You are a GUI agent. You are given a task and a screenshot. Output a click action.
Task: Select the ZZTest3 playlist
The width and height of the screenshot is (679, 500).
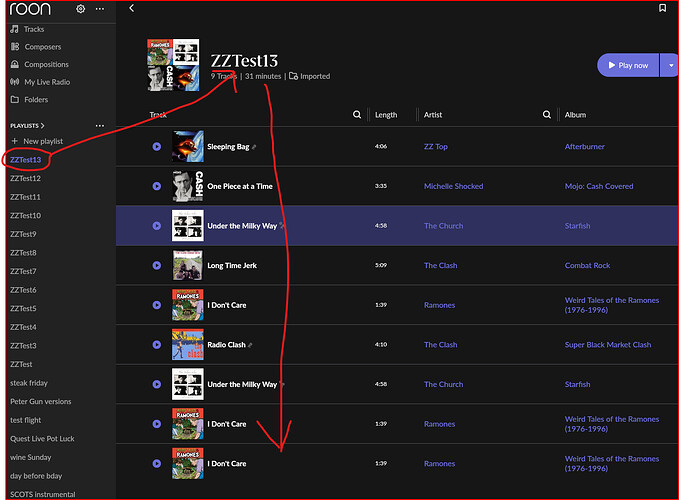pos(23,346)
